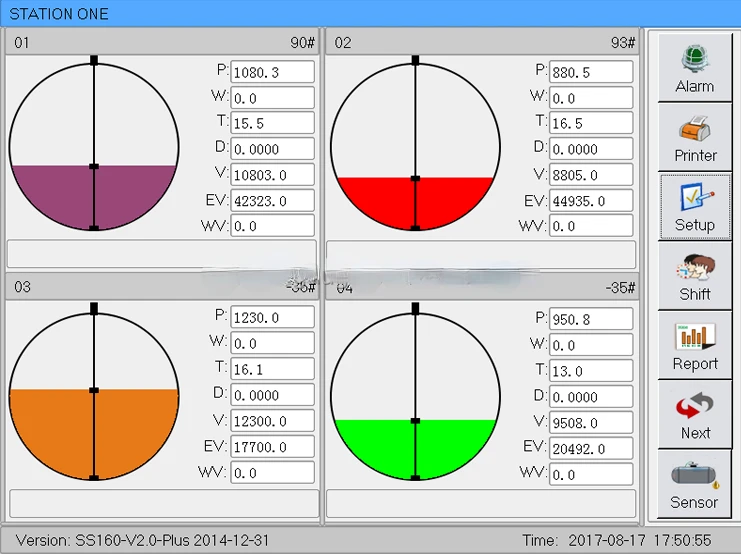Click tank 01 T field 15.5
Screen dimensions: 741x554
272,123
